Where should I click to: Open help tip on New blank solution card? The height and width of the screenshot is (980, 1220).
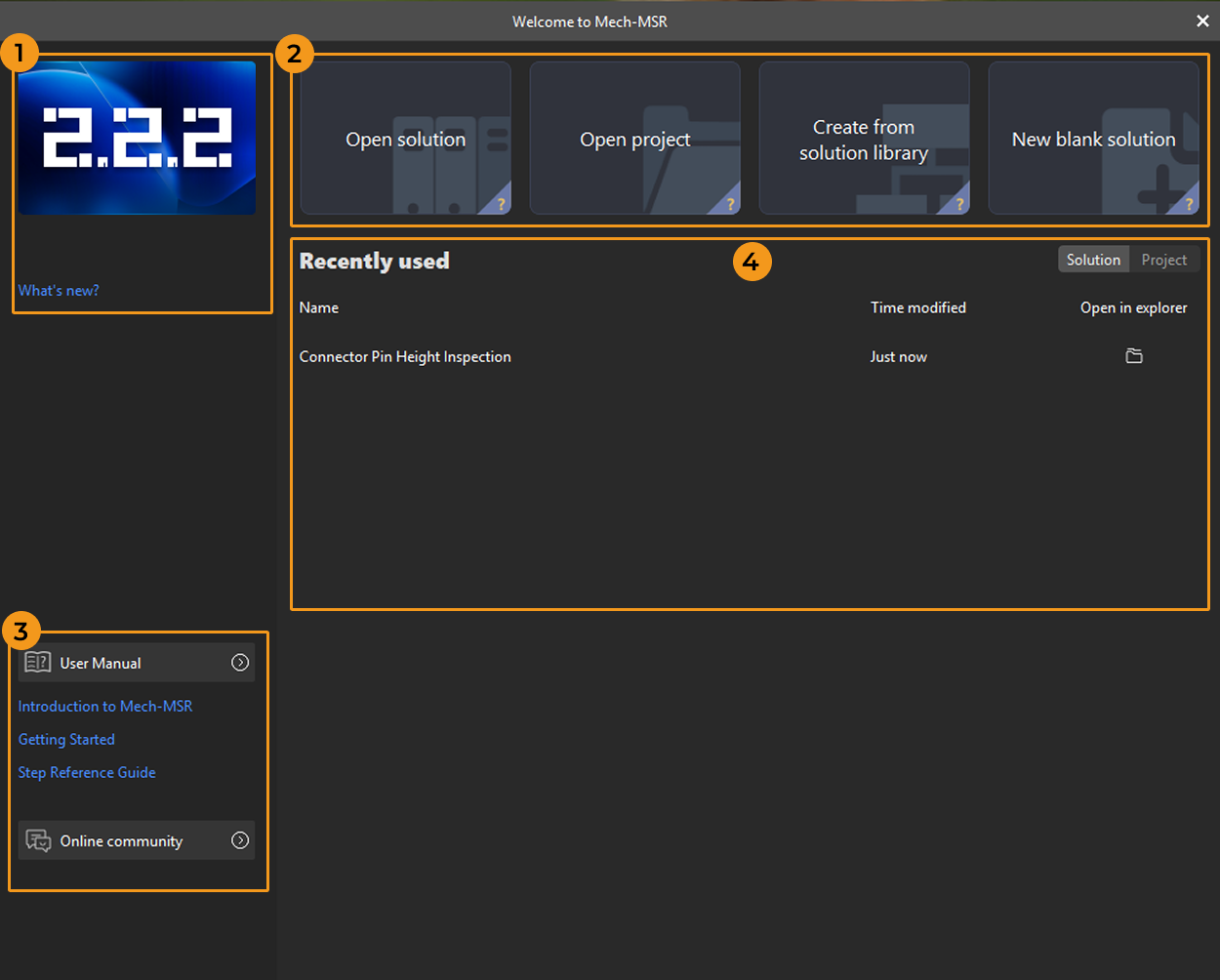1189,204
